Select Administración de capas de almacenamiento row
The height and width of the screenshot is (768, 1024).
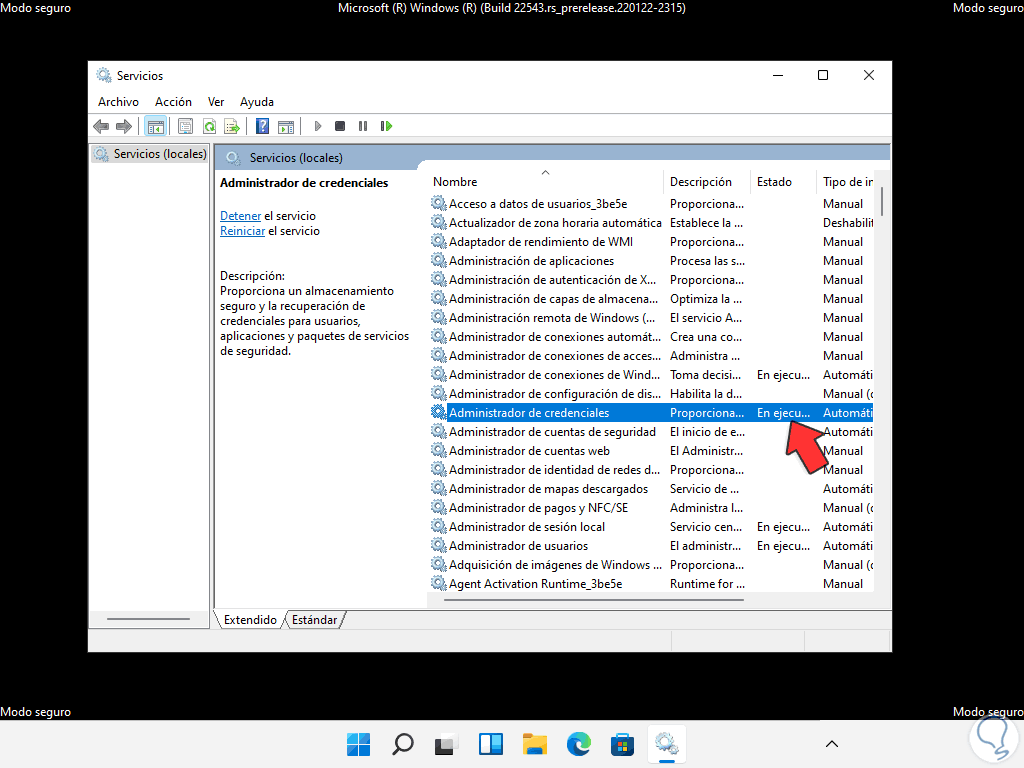(651, 298)
